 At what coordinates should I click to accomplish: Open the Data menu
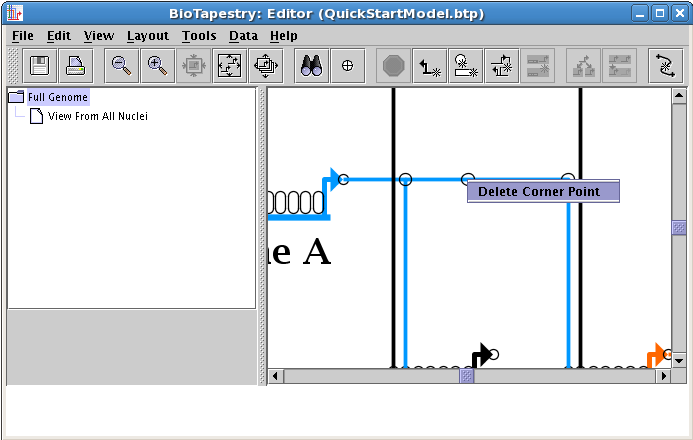coord(243,36)
